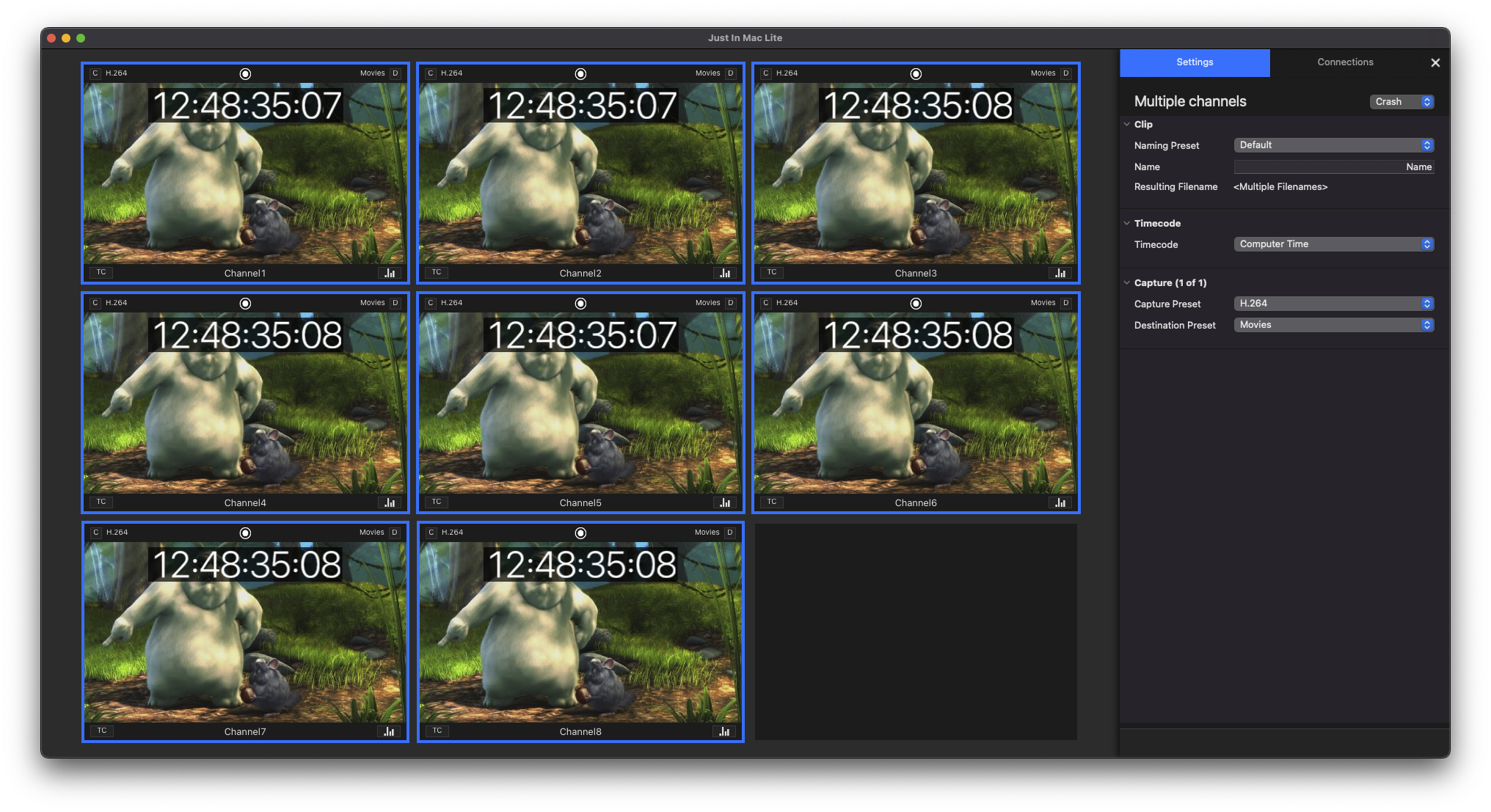
Task: Open the Naming Preset dropdown
Action: coord(1333,145)
